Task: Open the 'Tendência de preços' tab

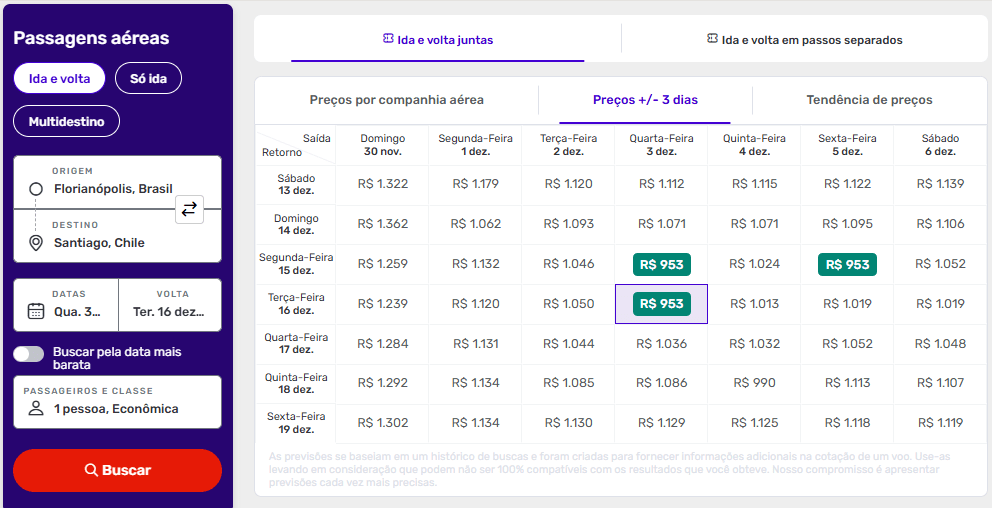Action: click(x=869, y=100)
